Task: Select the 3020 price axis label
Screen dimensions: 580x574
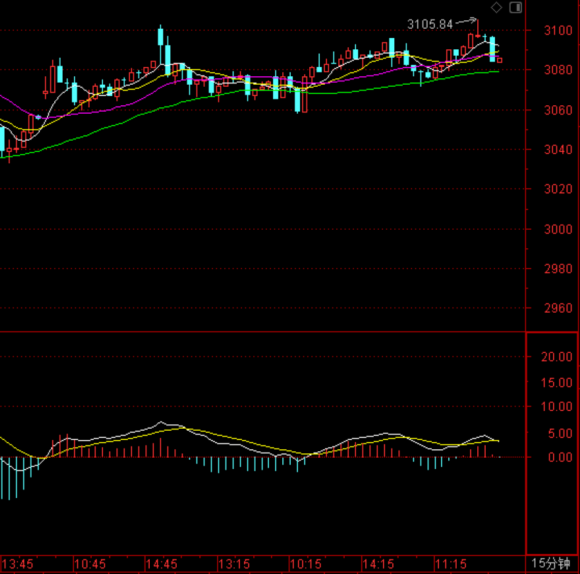Action: pos(558,189)
